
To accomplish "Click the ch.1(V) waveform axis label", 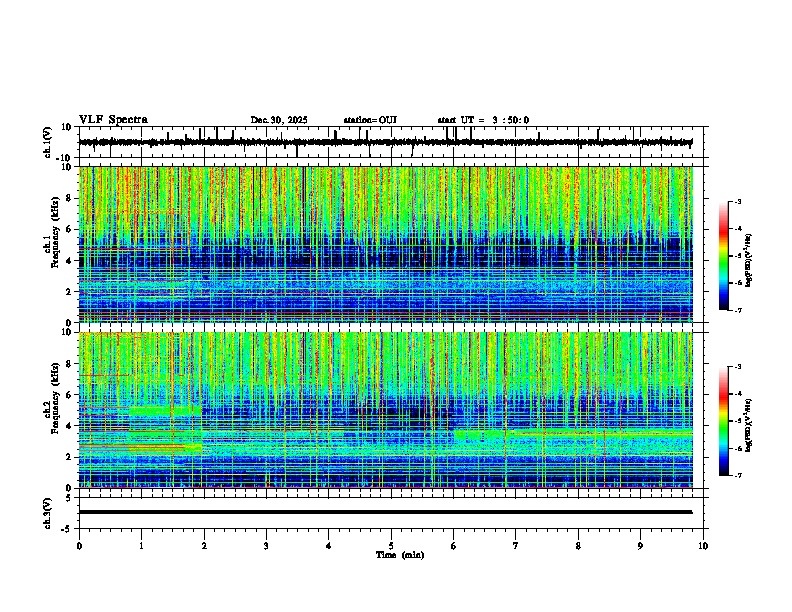I will 48,142.
